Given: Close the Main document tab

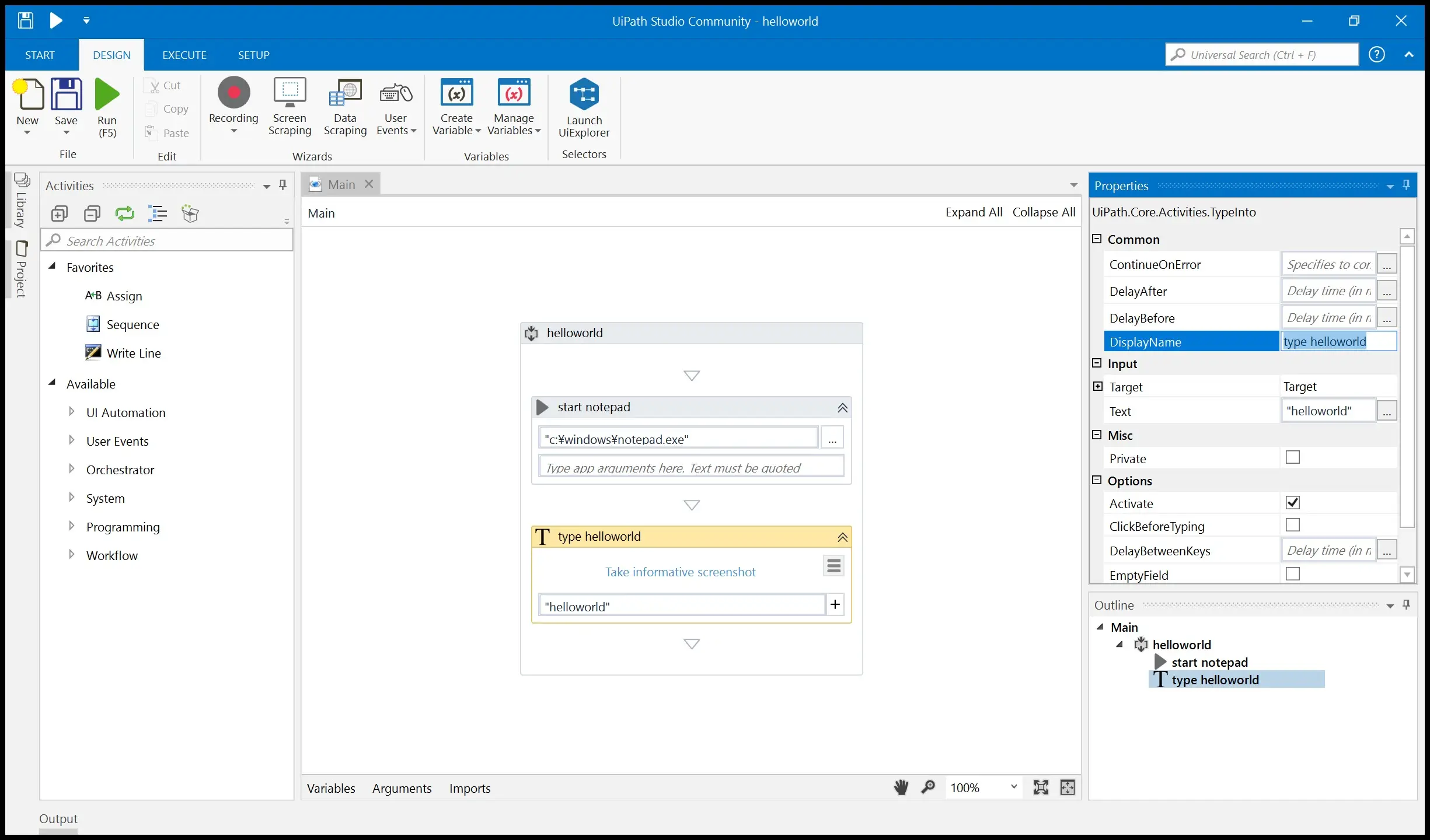Looking at the screenshot, I should (369, 184).
